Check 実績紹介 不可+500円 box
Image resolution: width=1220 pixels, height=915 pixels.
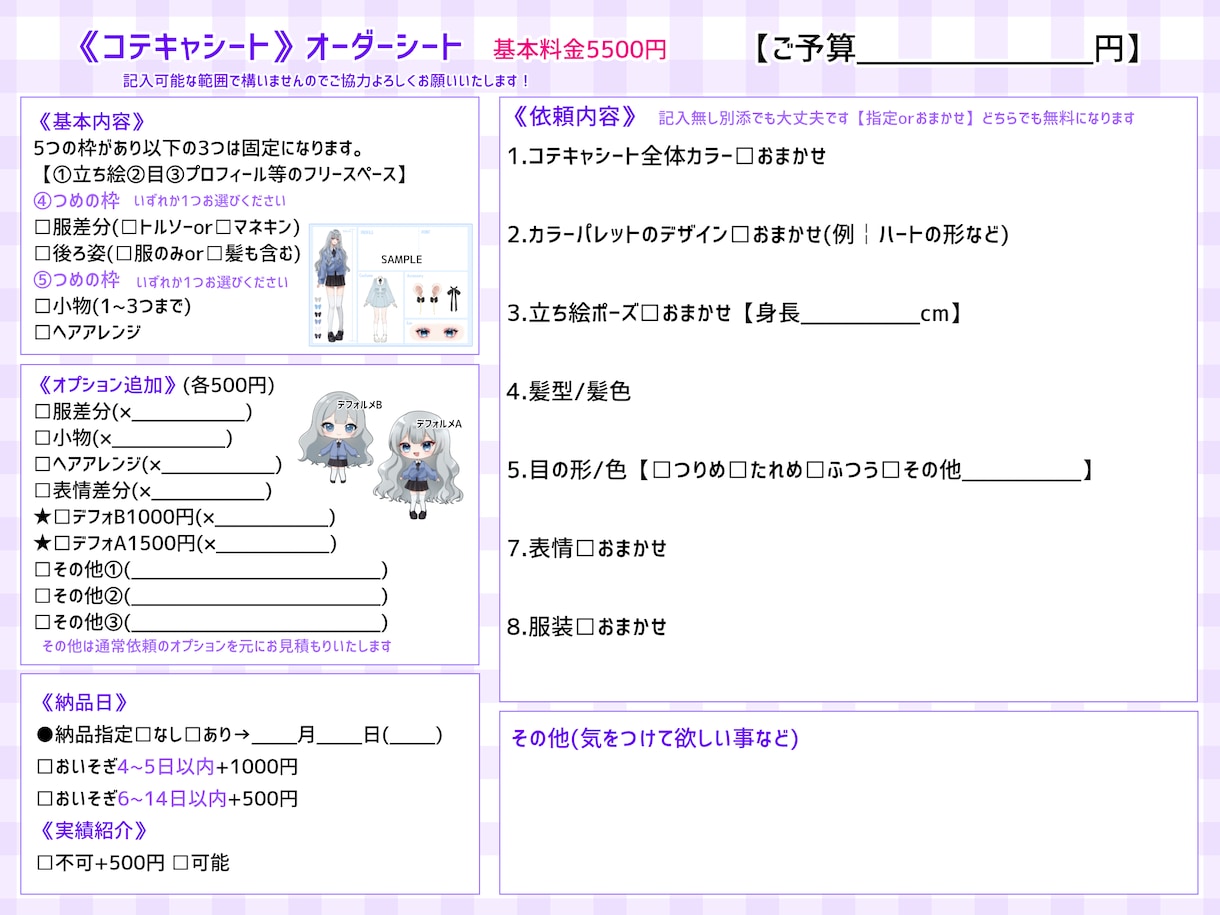tap(45, 862)
